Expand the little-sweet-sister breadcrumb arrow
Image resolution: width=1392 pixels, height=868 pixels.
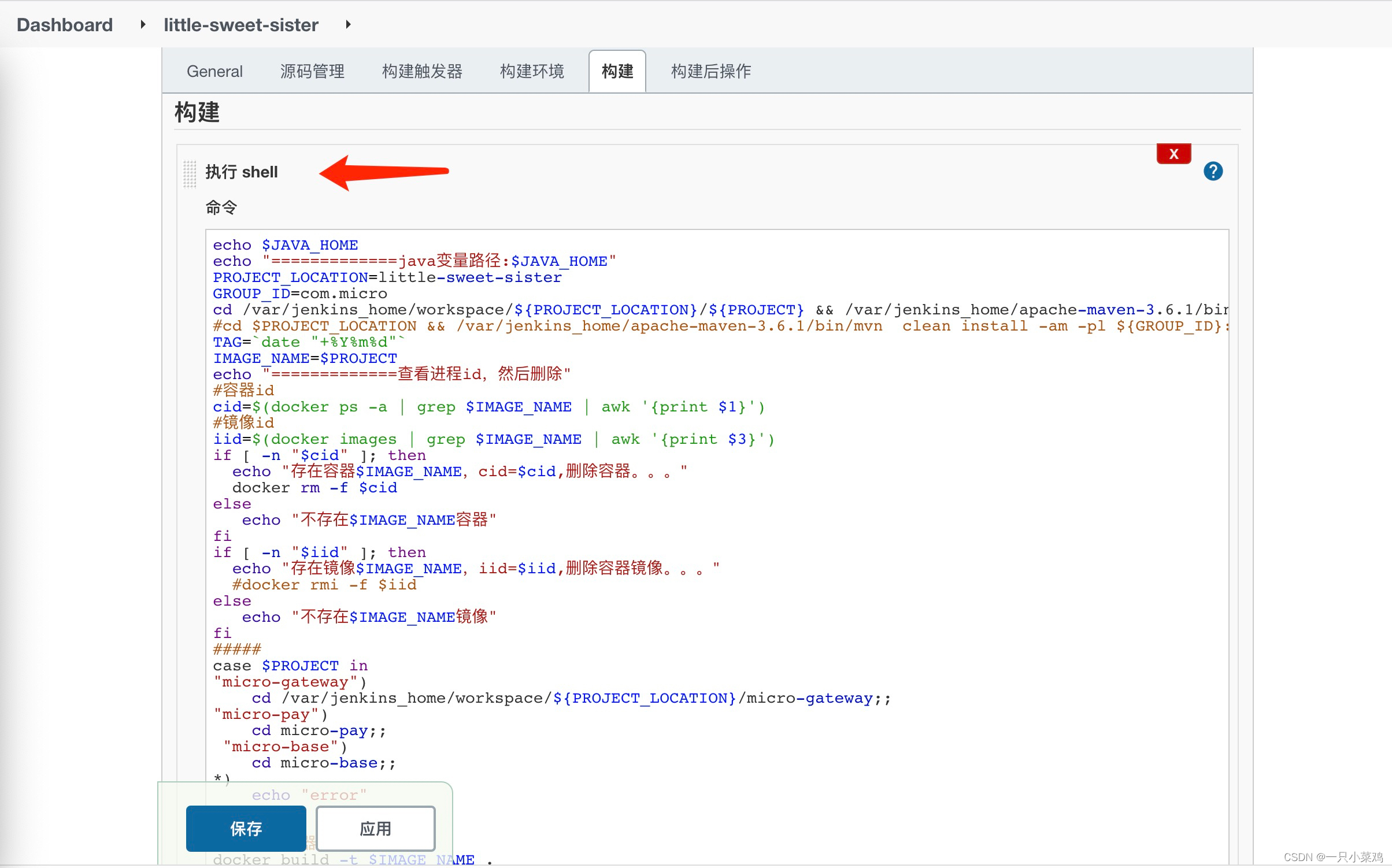348,25
